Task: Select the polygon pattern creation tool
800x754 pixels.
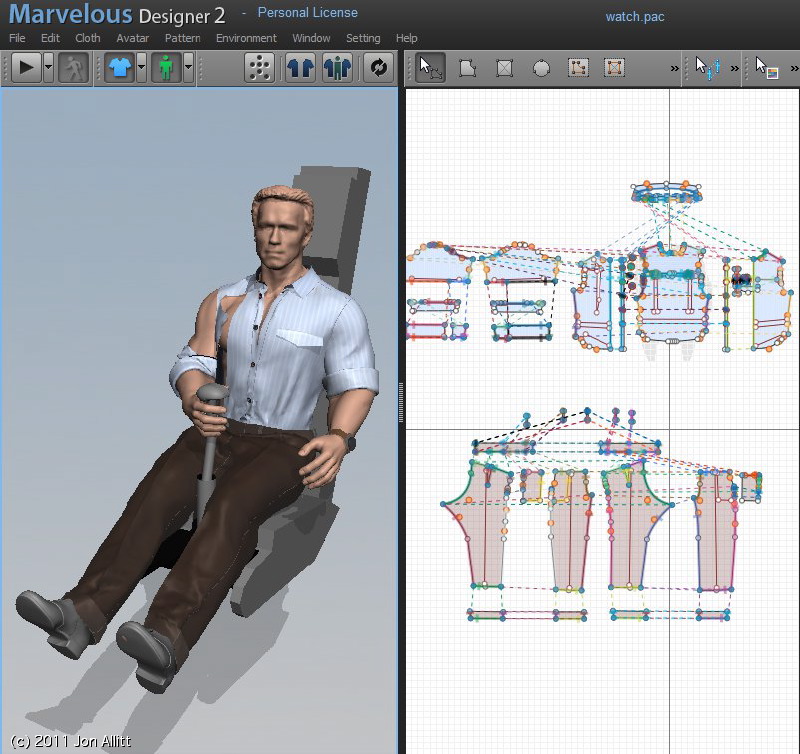Action: click(x=467, y=67)
